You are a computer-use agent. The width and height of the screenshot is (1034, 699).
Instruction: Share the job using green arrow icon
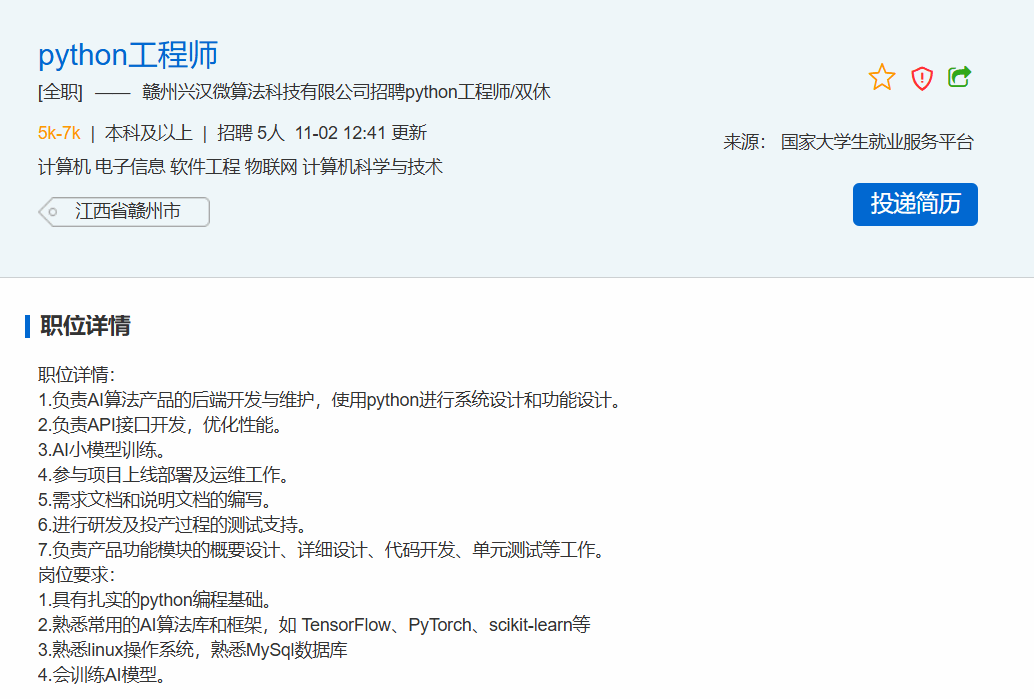tap(959, 77)
